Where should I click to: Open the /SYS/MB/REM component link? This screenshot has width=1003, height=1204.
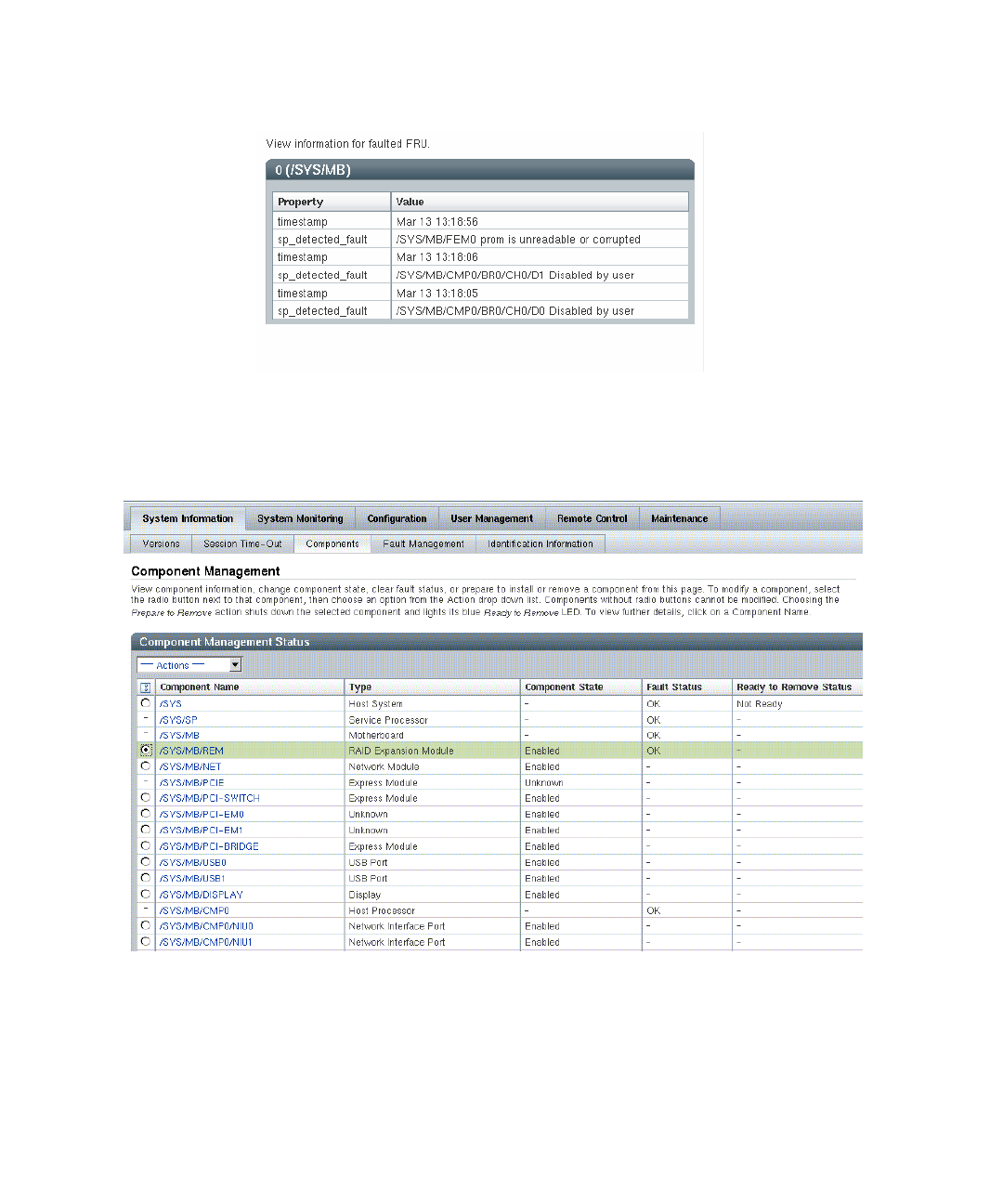190,751
